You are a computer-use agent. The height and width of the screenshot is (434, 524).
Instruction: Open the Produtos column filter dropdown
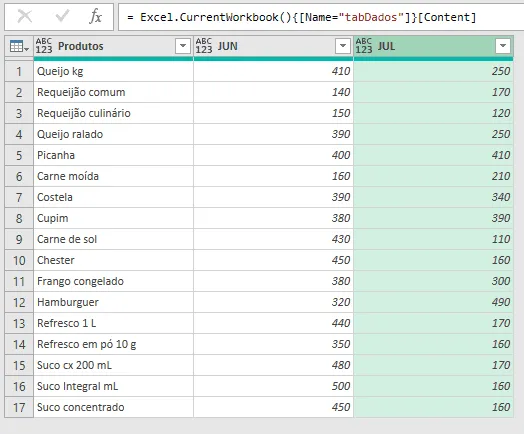pyautogui.click(x=183, y=46)
